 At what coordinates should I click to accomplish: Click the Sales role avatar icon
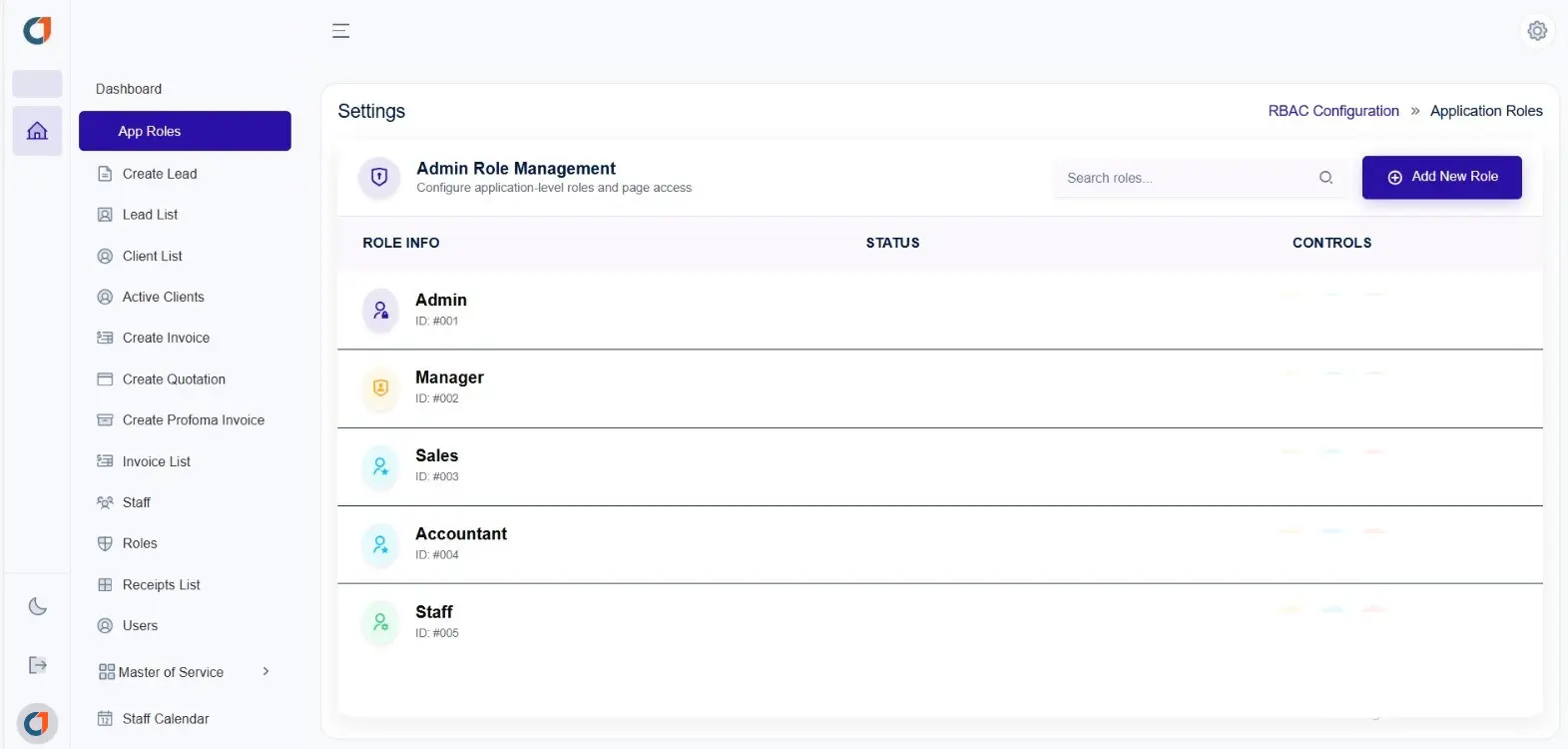point(380,465)
